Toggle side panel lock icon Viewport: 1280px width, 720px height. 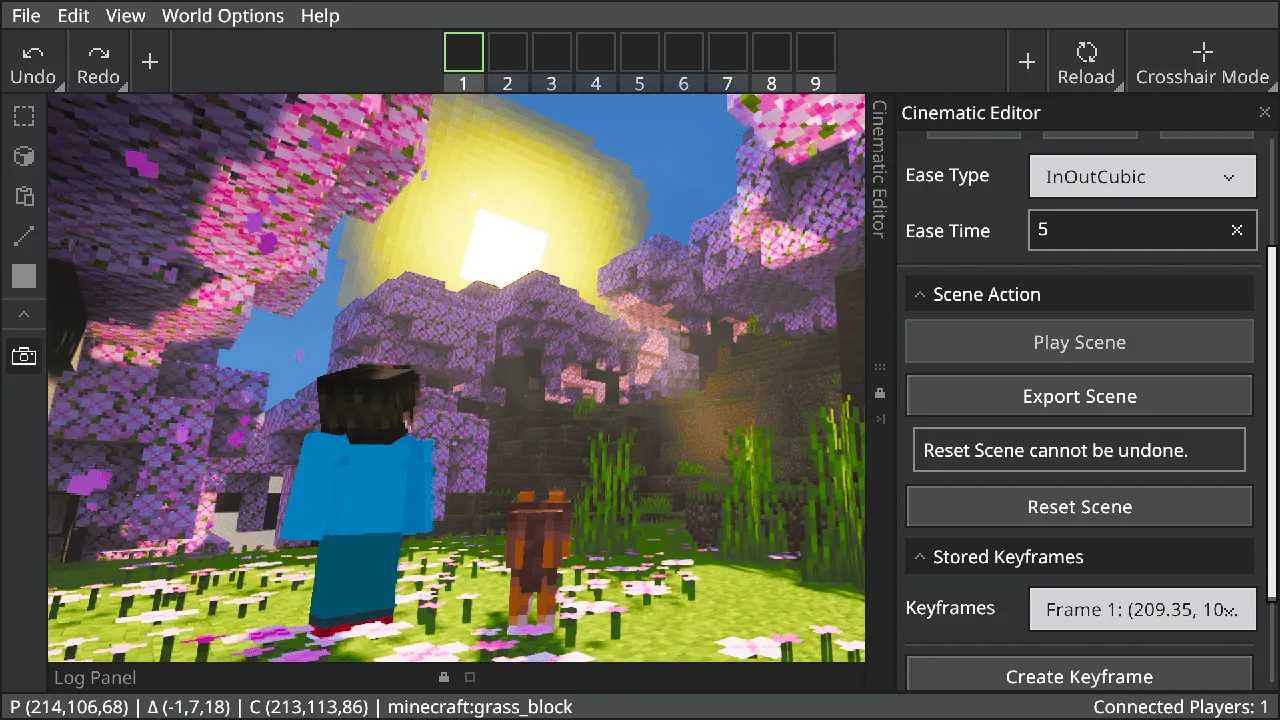pyautogui.click(x=880, y=392)
